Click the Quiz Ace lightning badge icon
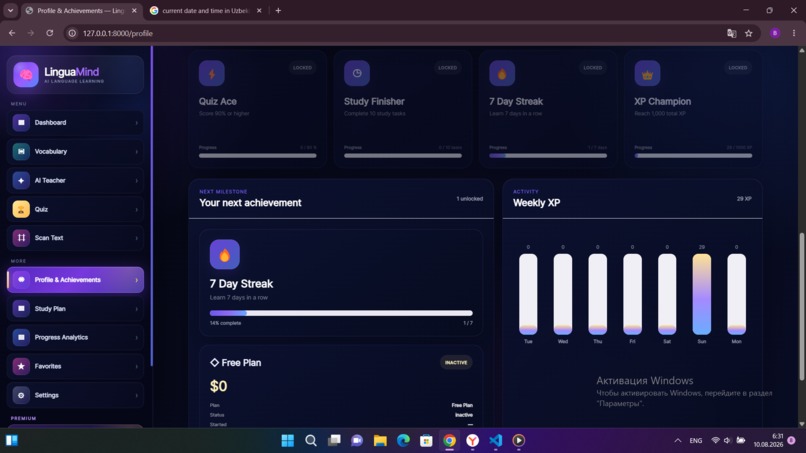The width and height of the screenshot is (806, 453). click(212, 74)
